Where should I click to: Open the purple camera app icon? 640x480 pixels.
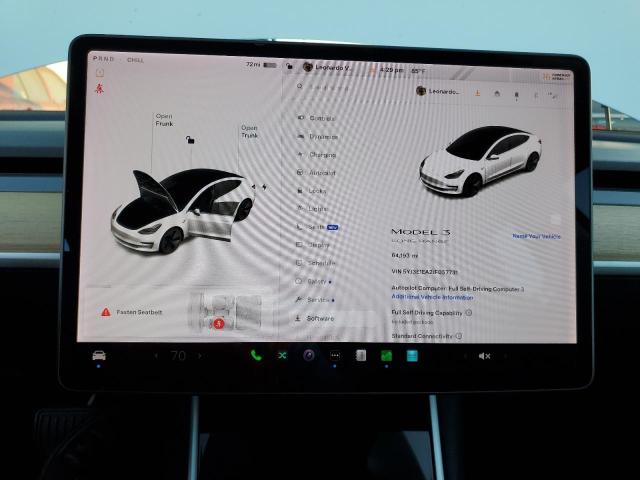point(309,355)
